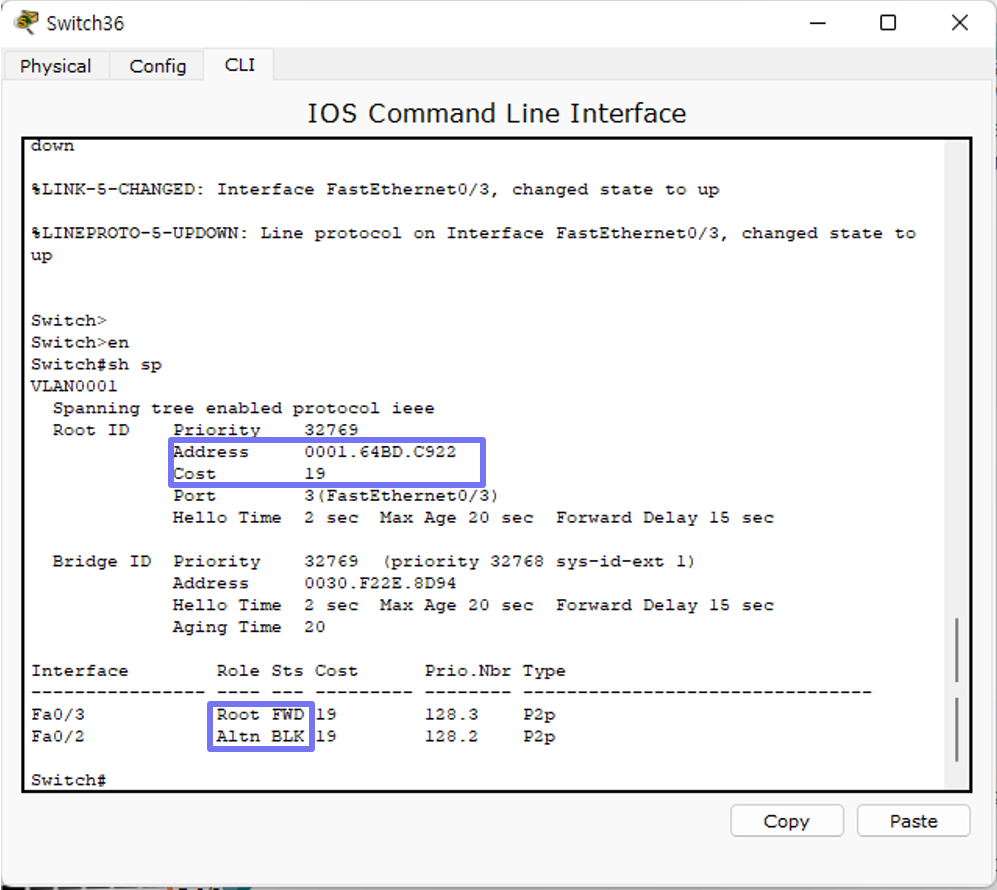
Task: Click the 'Switch#sh sp' command line
Action: pyautogui.click(x=96, y=365)
